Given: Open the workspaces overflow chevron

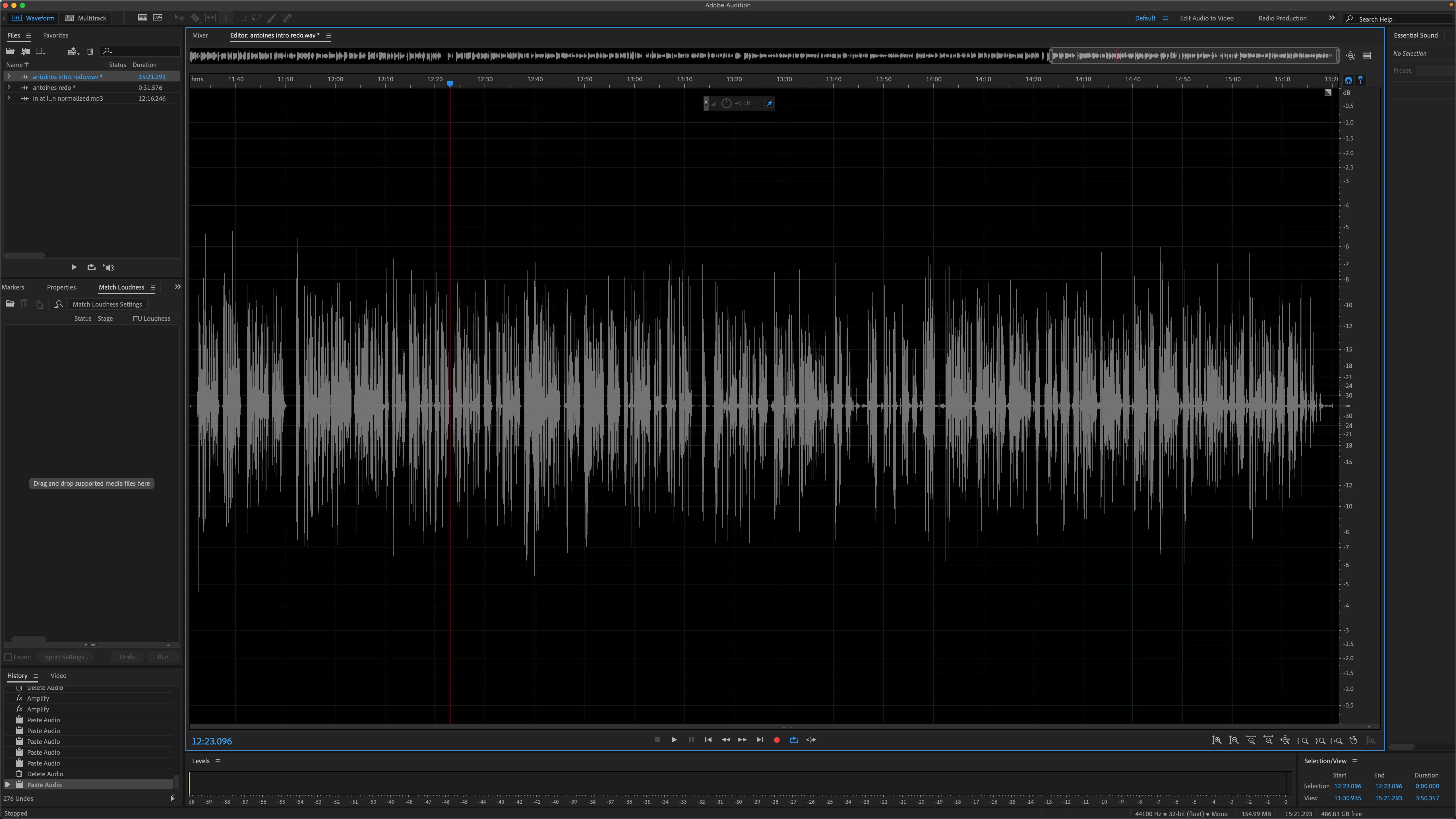Looking at the screenshot, I should pos(1332,18).
